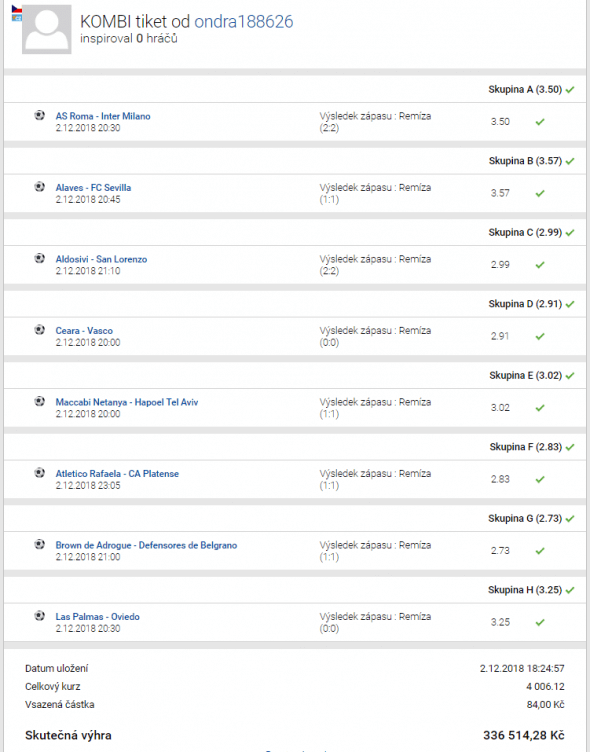Open Maccabi Netanya - Hapoel Tel Aviv match

(127, 402)
